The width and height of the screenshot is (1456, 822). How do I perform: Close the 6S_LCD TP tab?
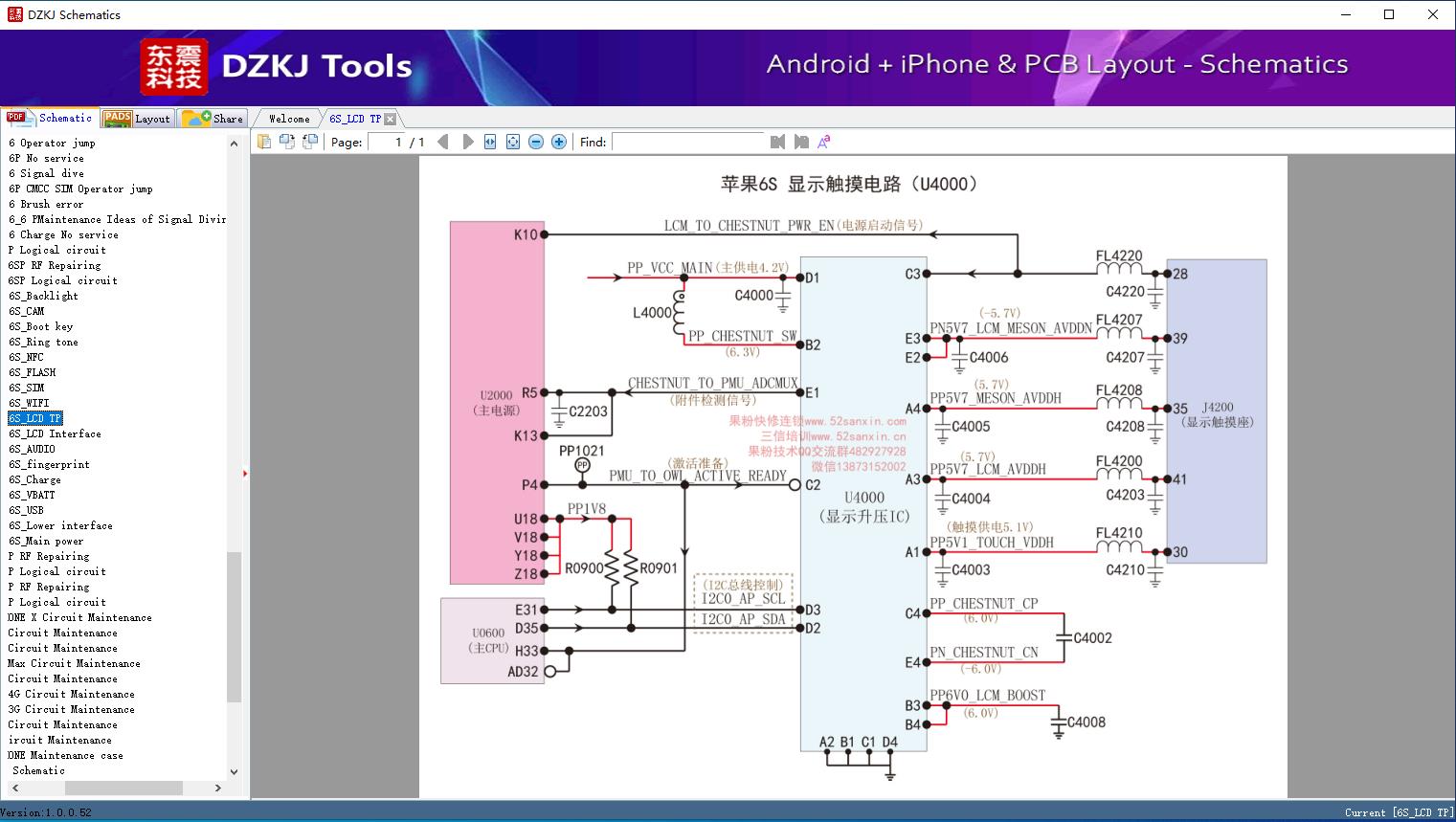tap(391, 119)
